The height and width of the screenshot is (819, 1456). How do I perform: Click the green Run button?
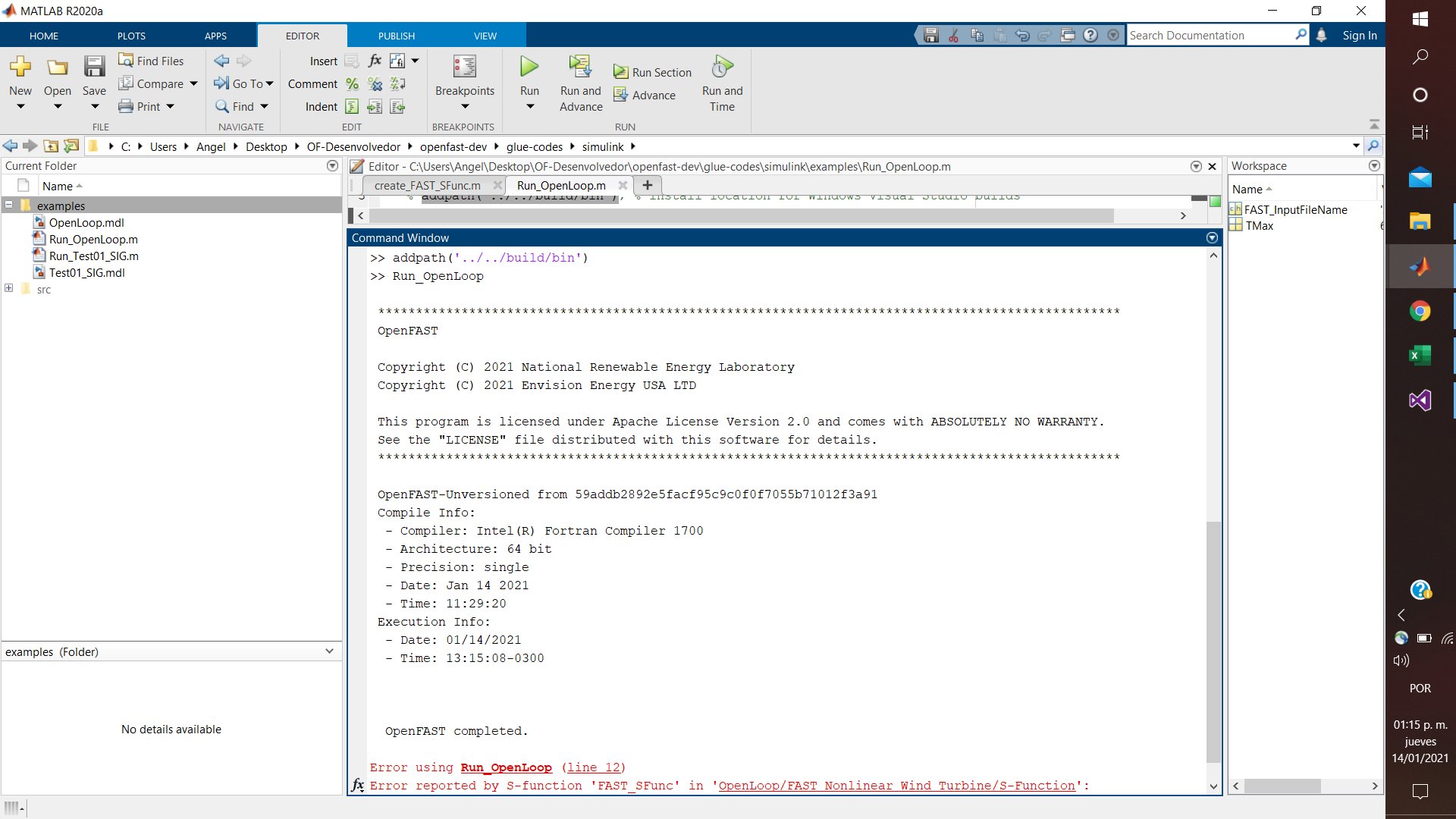click(x=529, y=67)
